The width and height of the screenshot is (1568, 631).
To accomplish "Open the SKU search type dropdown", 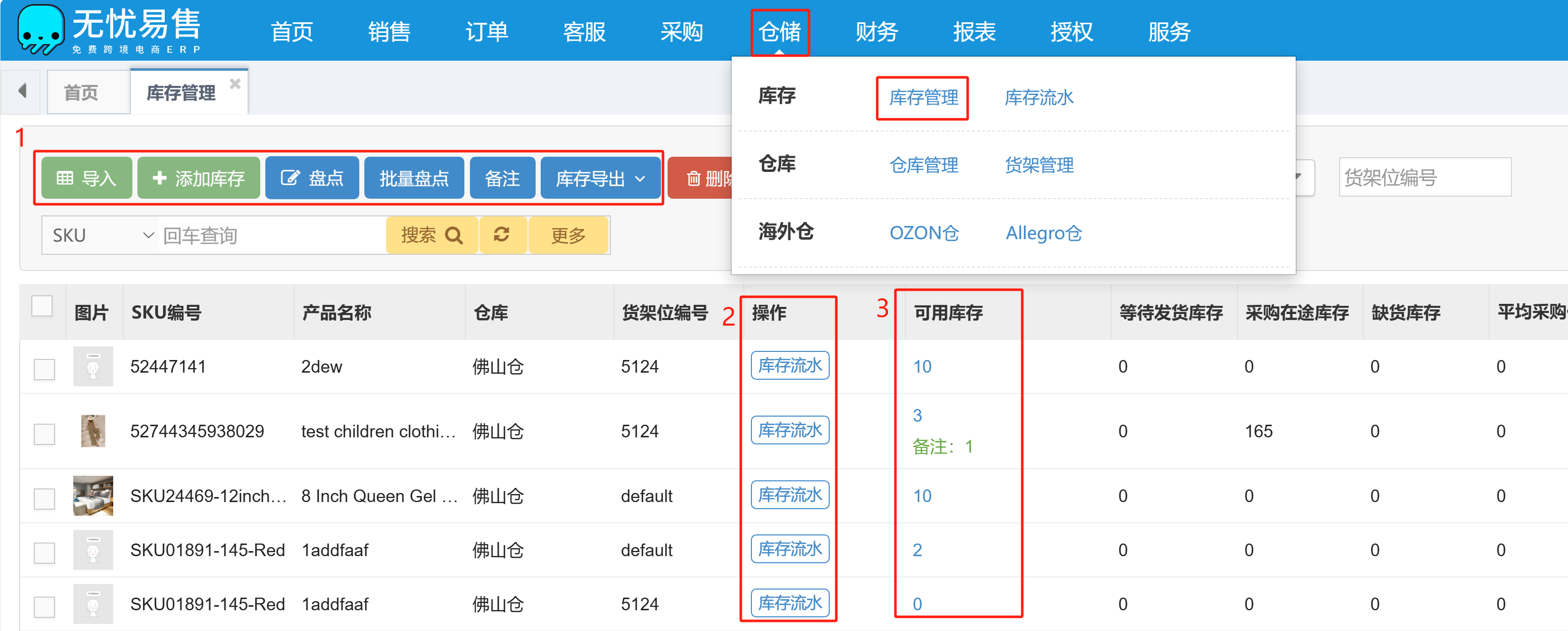I will (x=101, y=235).
